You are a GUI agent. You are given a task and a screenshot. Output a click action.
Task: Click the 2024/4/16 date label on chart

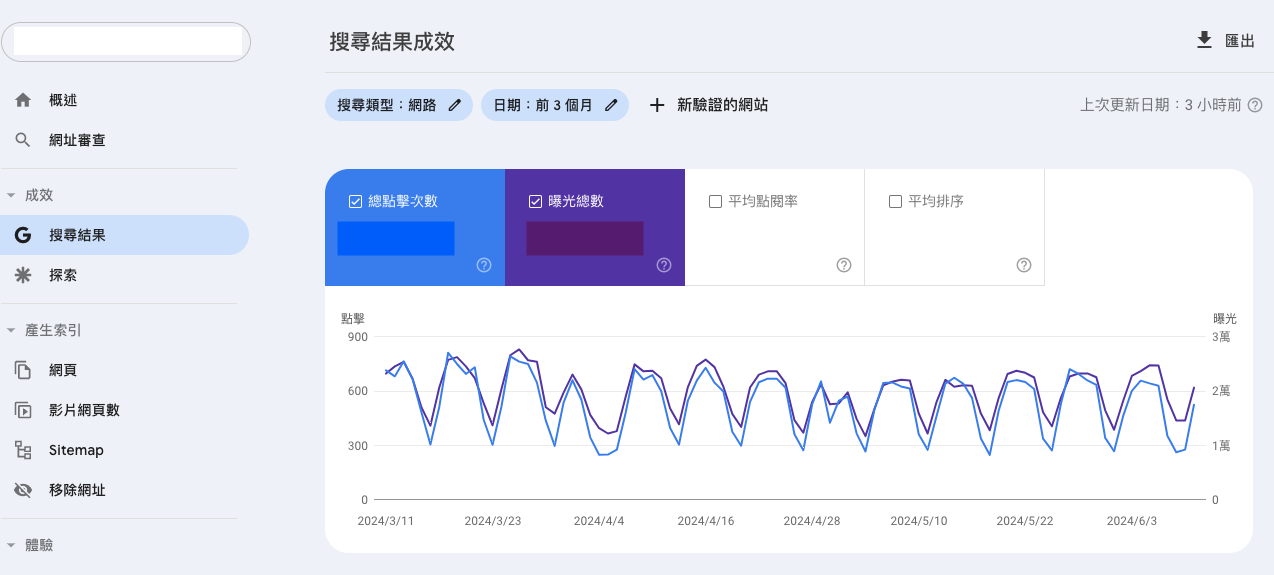tap(707, 521)
